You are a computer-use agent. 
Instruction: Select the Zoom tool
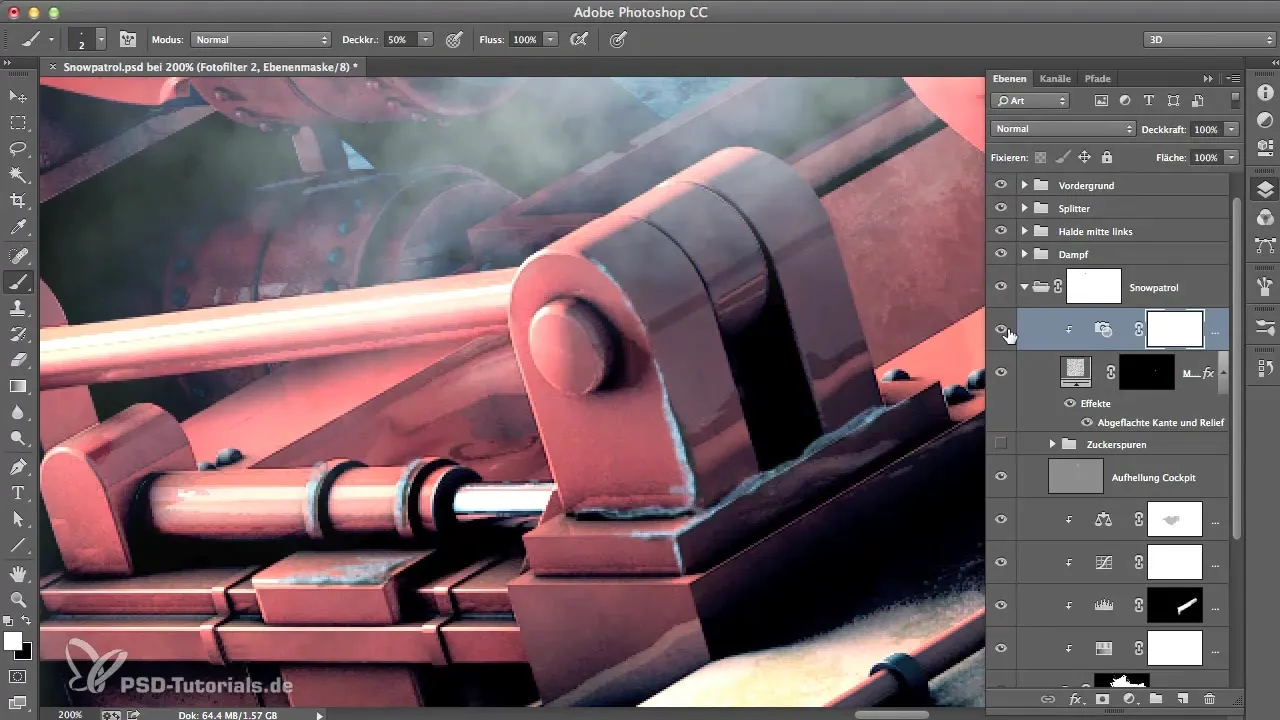[x=17, y=600]
